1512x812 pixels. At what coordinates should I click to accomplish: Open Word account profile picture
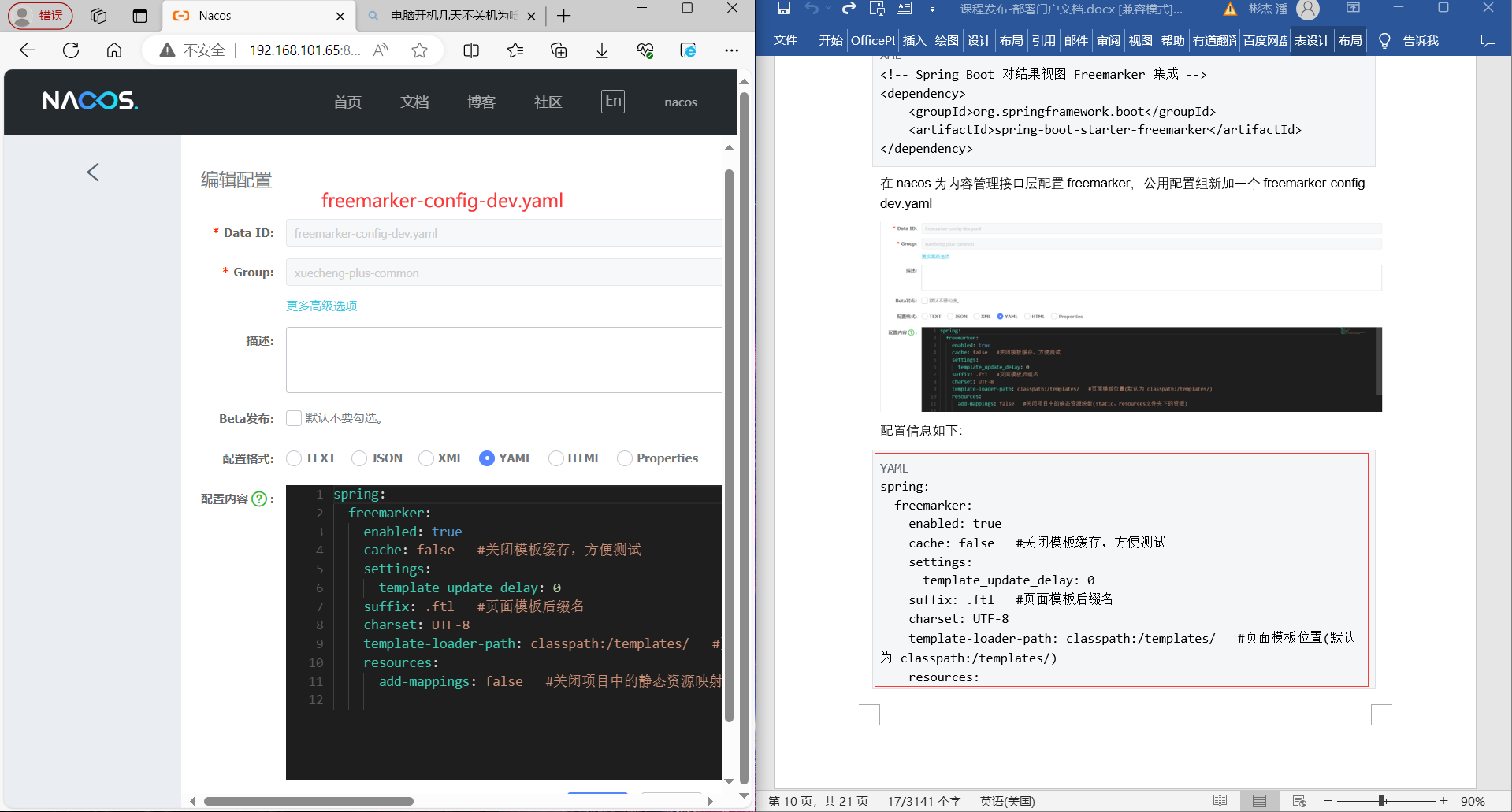1308,9
